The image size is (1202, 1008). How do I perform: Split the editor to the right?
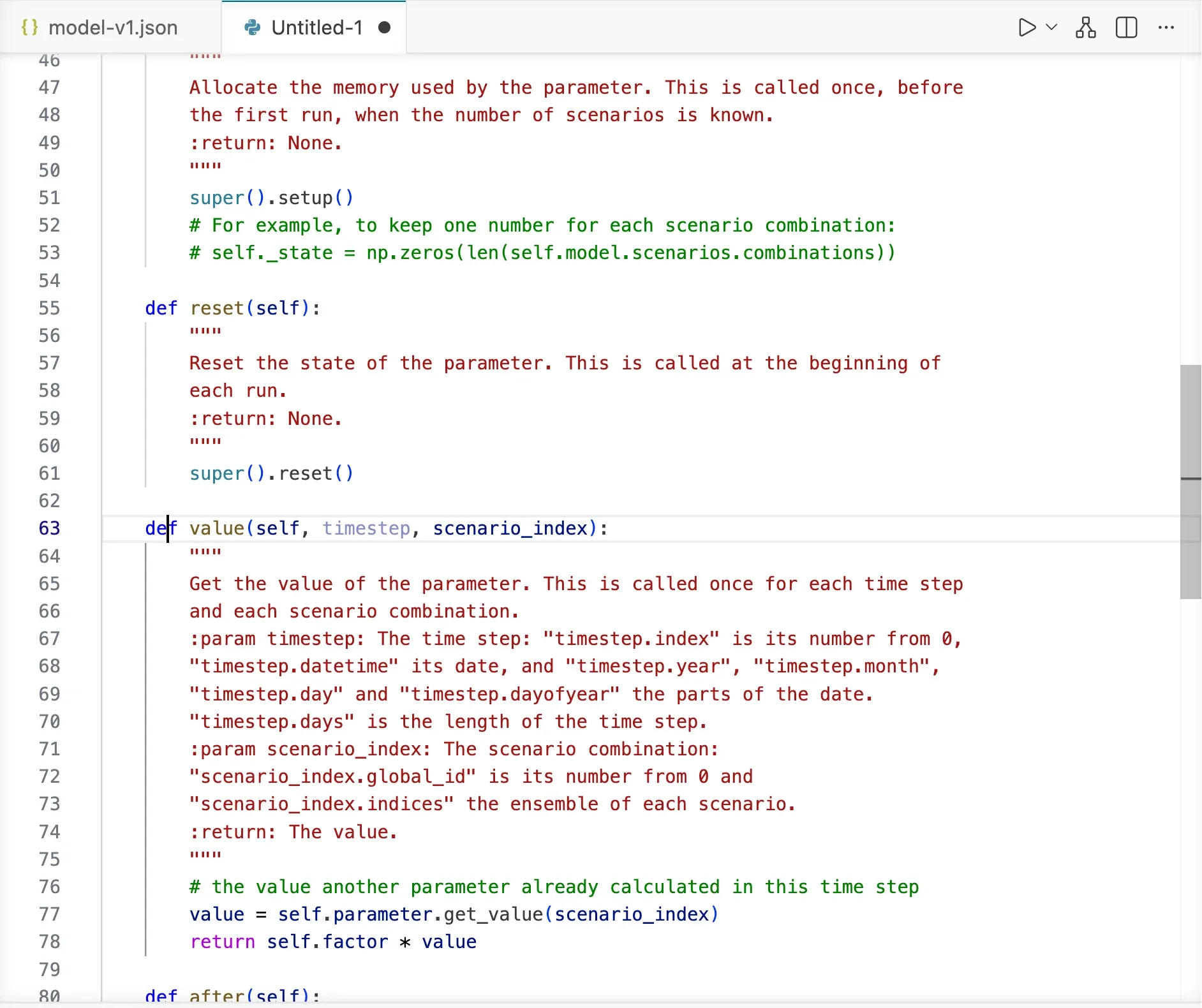1127,27
